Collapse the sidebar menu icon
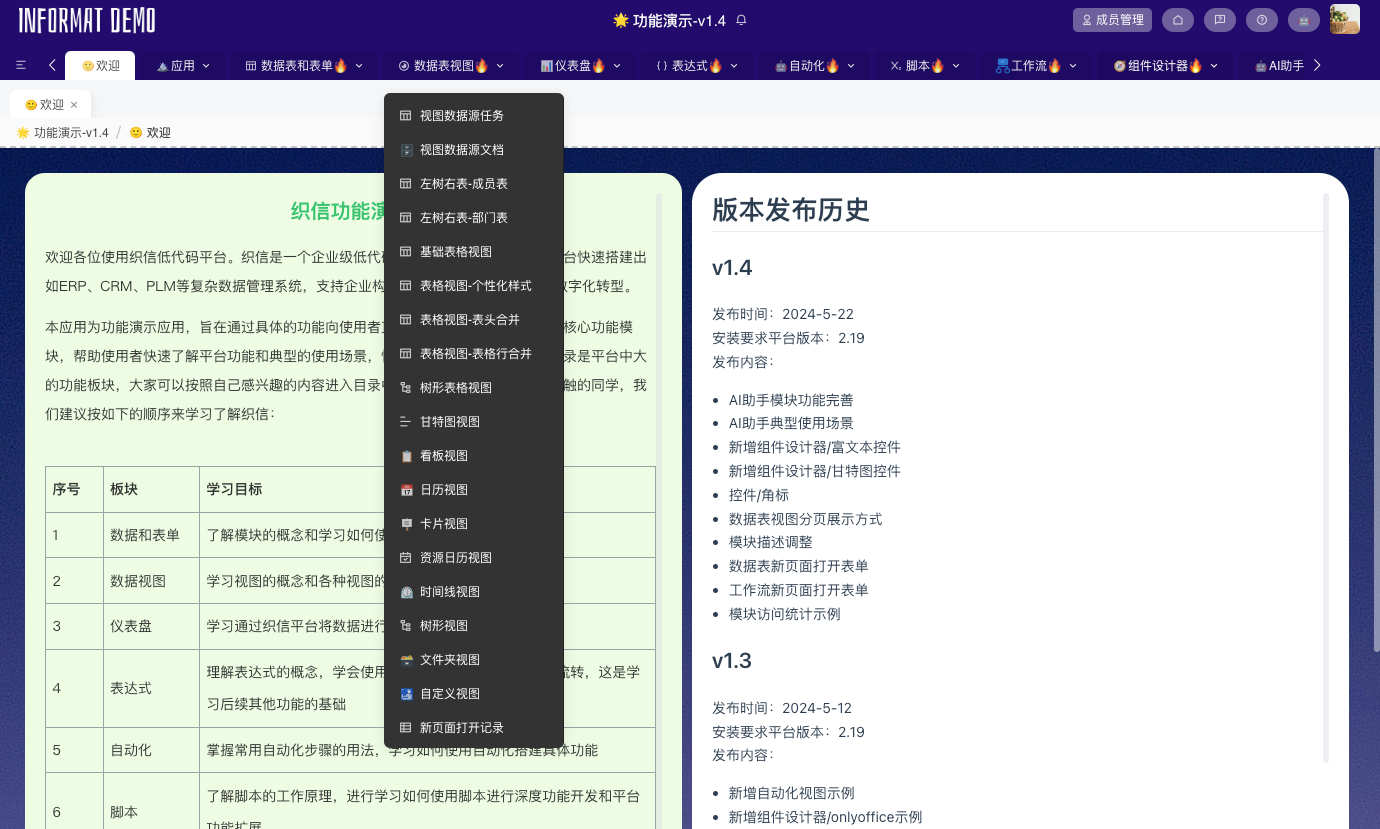 point(21,65)
